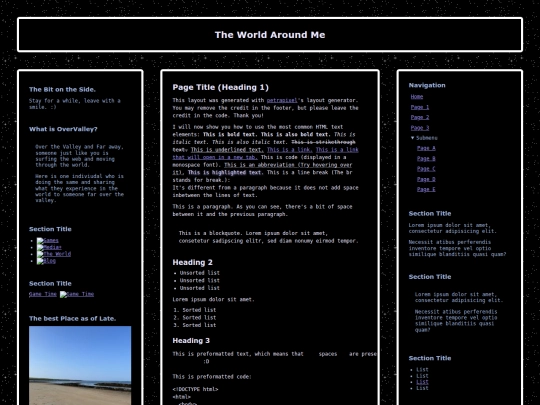Click "Stay for a while, leave with a smile" text
Viewport: 540px width, 405px height.
[75, 104]
